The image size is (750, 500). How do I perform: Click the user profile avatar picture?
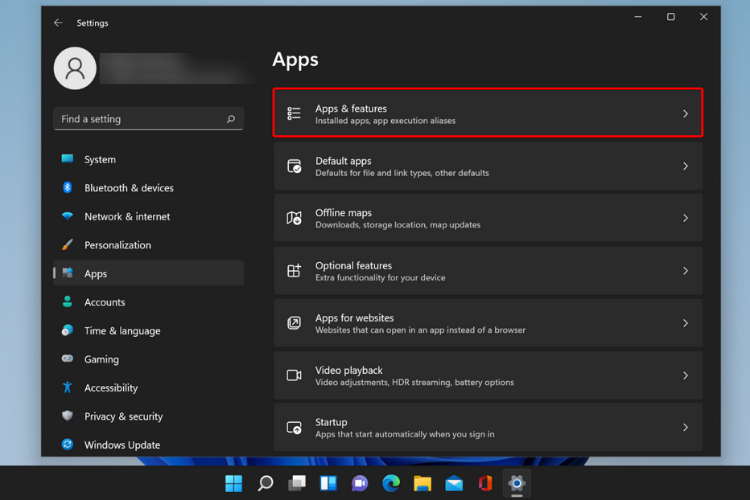[x=75, y=67]
